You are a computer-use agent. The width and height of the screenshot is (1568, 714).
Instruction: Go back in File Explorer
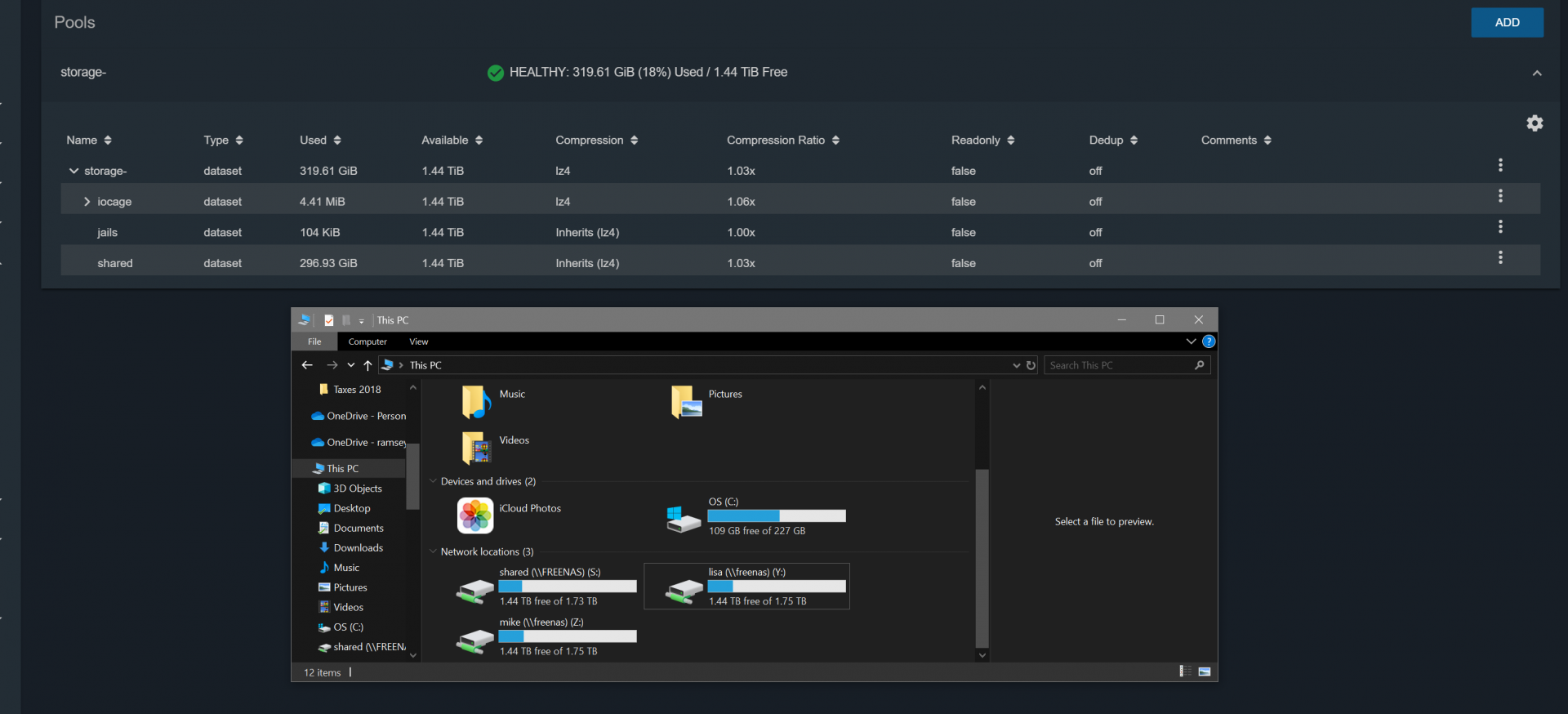click(x=307, y=365)
